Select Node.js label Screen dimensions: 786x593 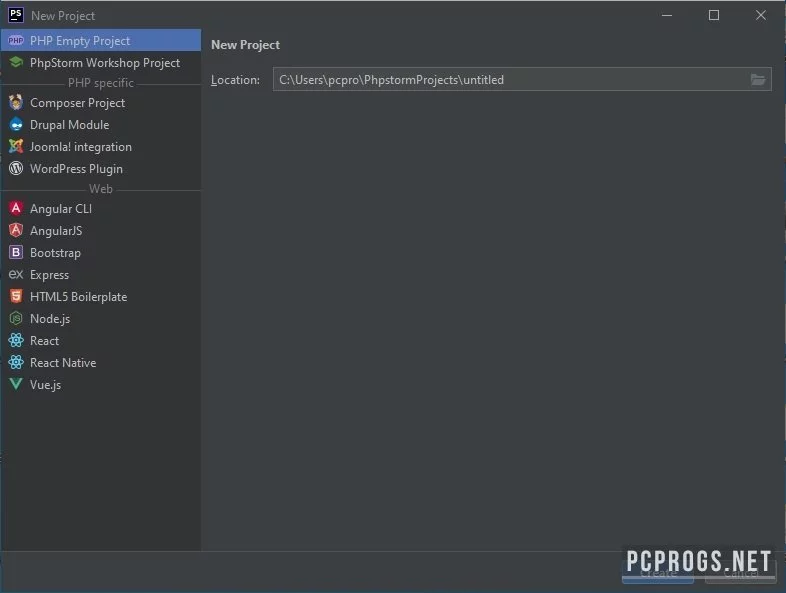50,319
